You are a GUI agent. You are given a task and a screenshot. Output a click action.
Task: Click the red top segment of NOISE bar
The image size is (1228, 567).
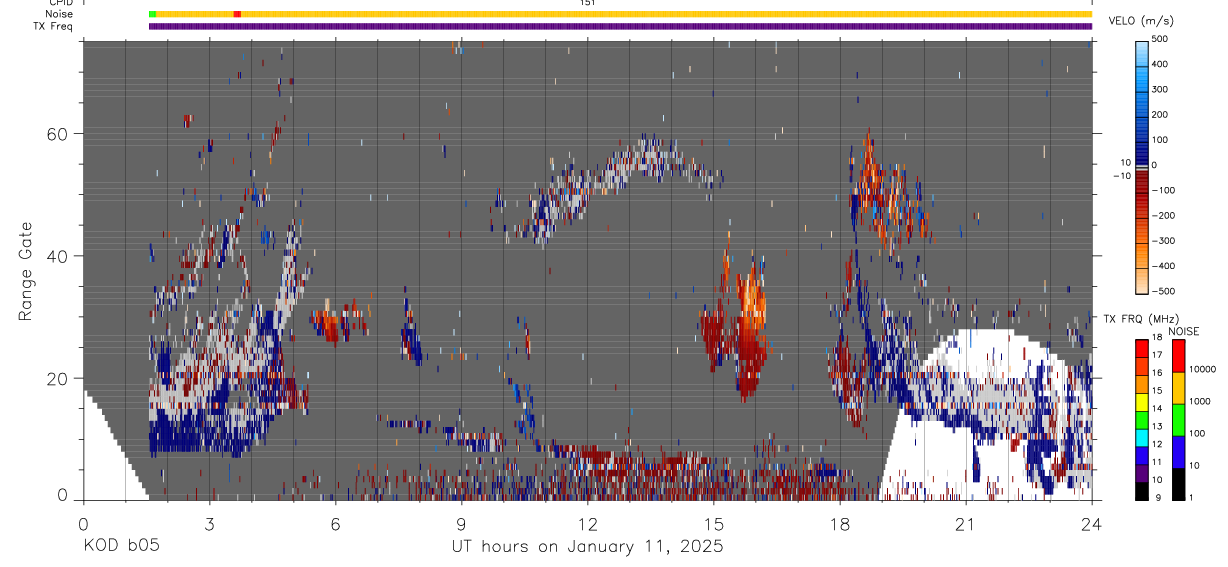pyautogui.click(x=1177, y=356)
